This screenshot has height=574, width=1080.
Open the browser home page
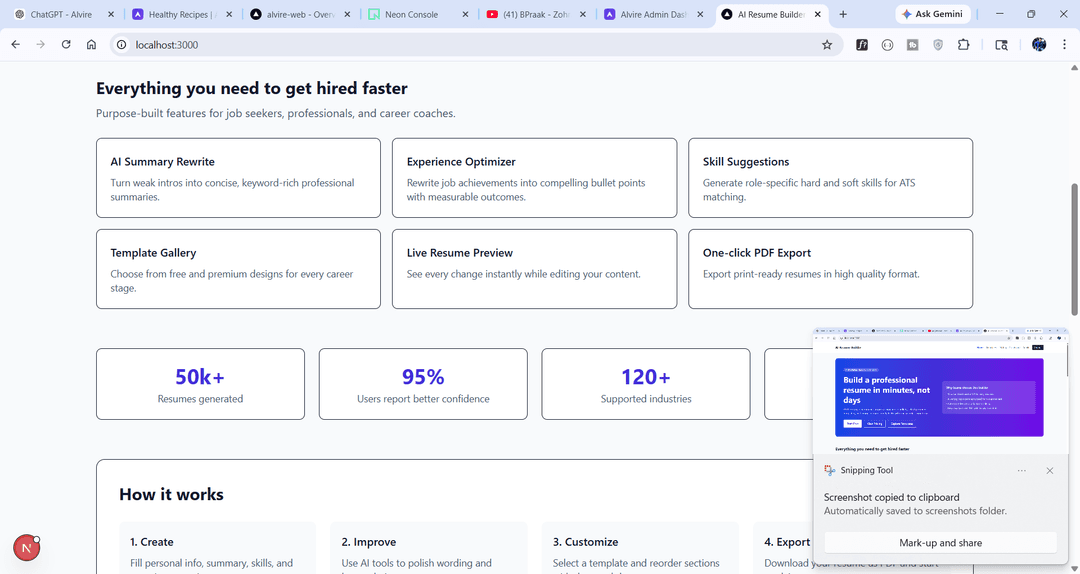coord(91,45)
